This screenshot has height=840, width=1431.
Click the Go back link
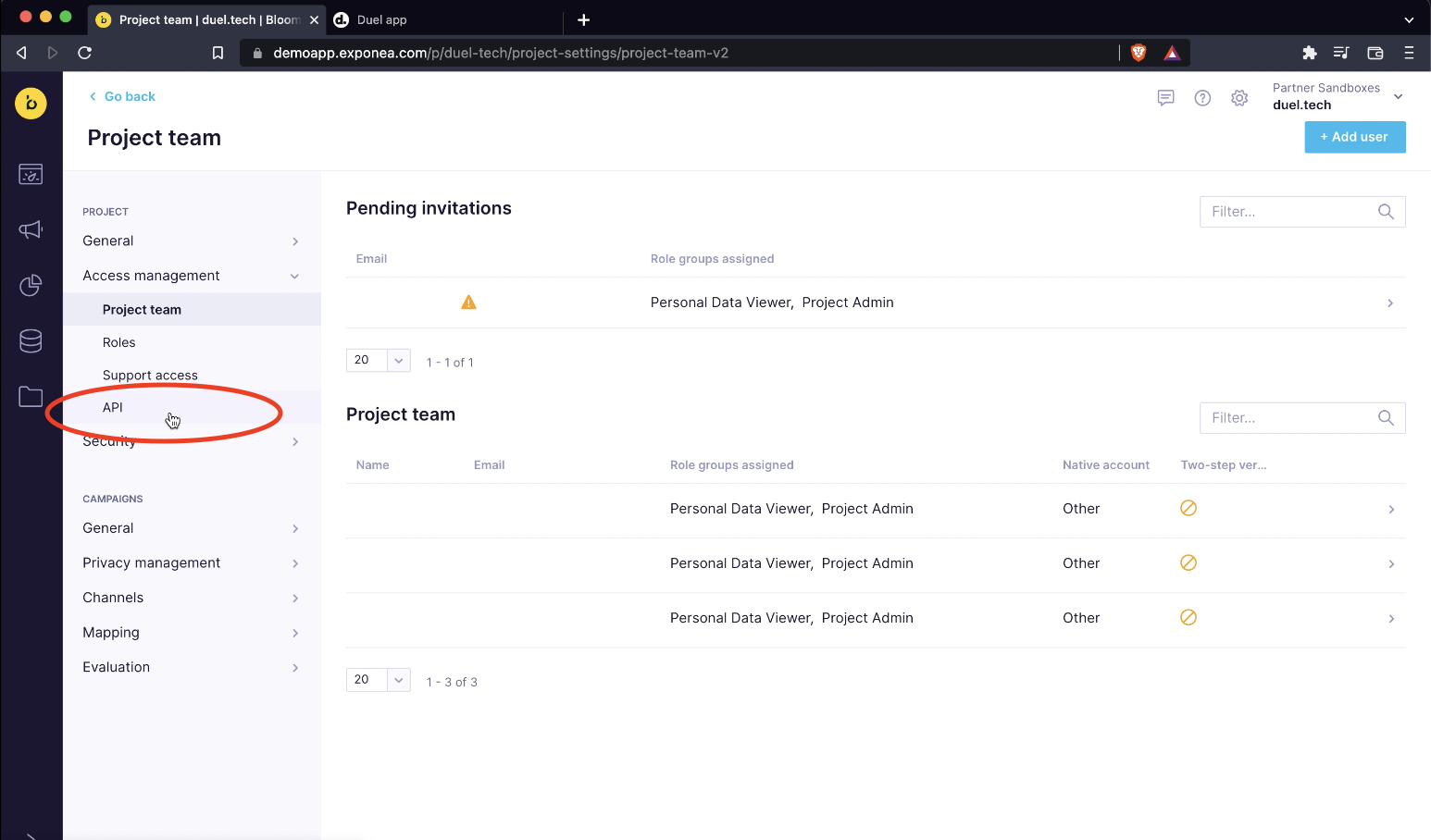pos(122,96)
